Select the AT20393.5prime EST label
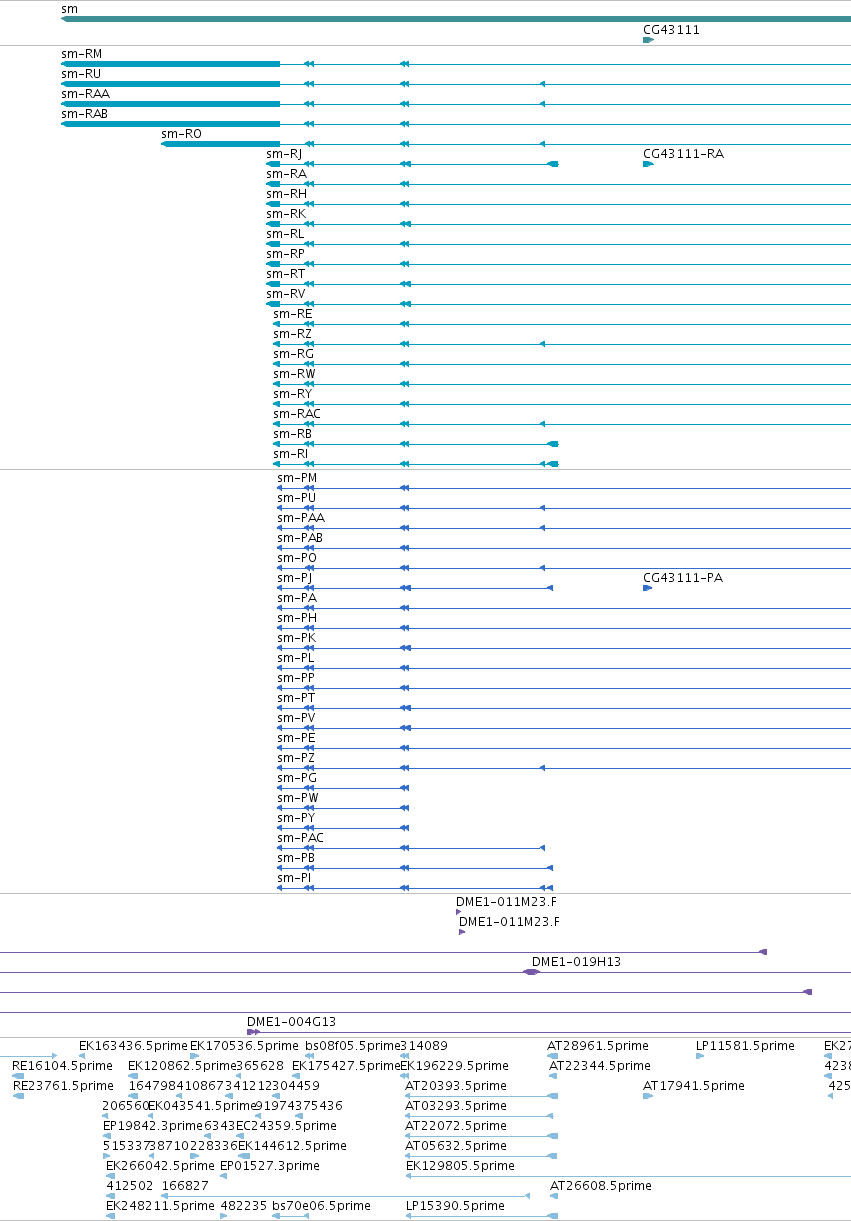 click(x=455, y=1086)
